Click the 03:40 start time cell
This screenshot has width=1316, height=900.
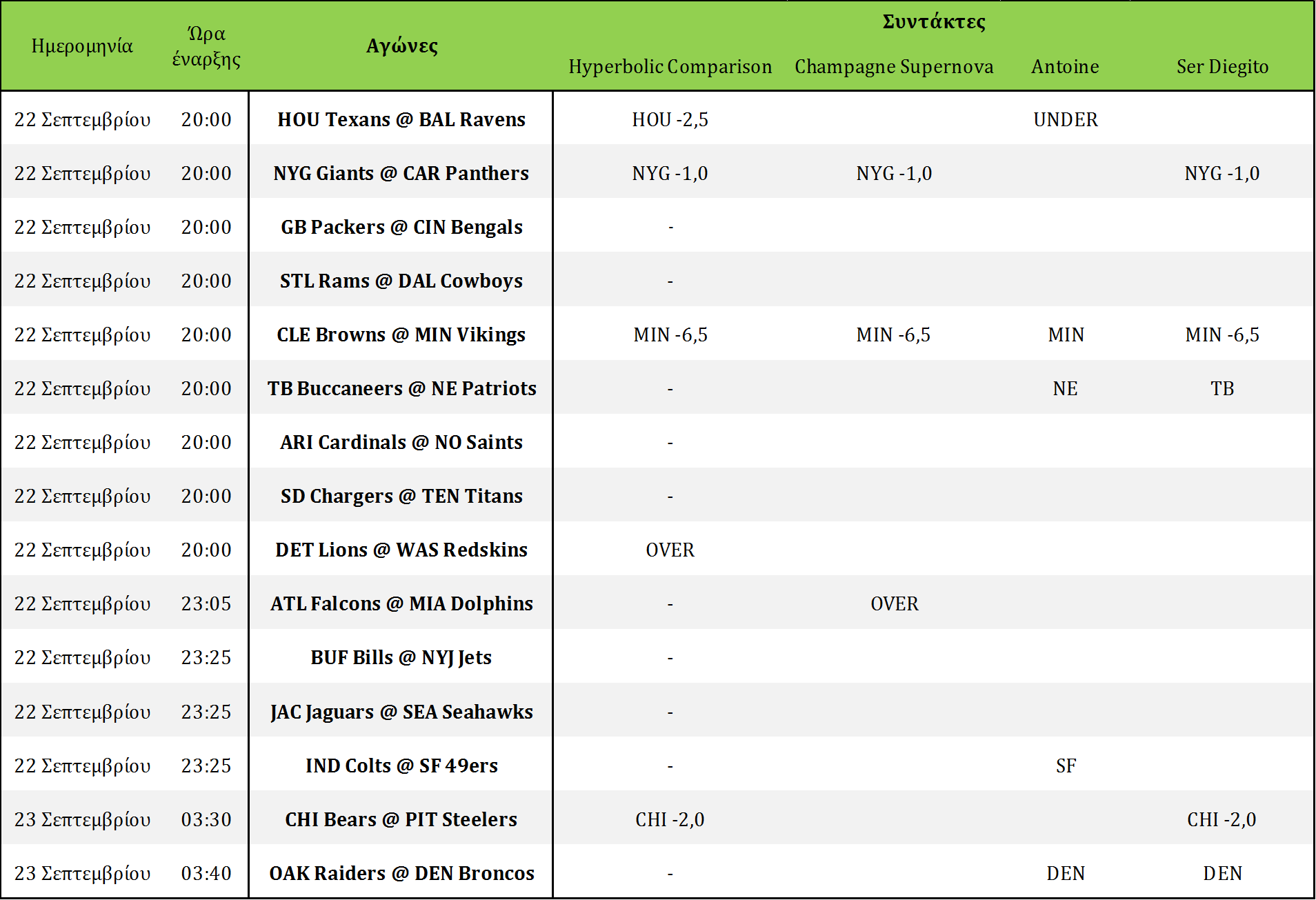[x=206, y=874]
